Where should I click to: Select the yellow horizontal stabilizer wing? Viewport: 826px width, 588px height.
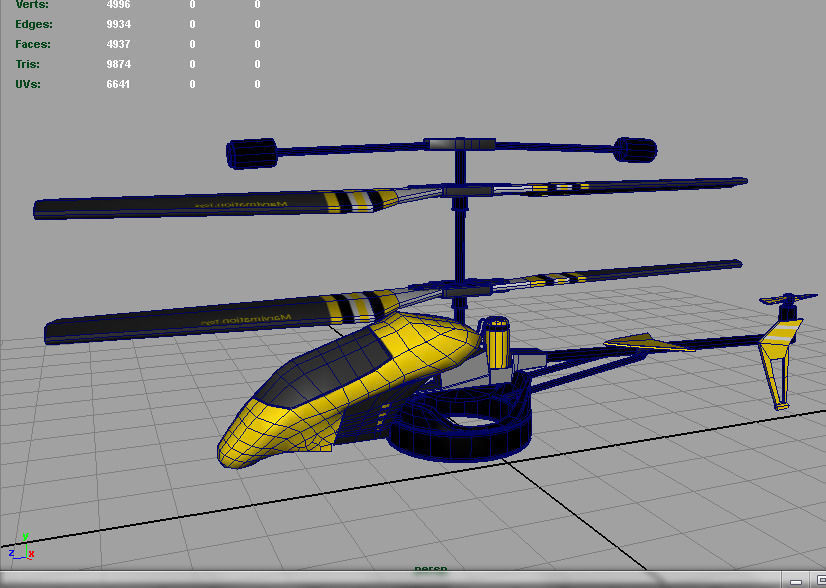(x=647, y=342)
